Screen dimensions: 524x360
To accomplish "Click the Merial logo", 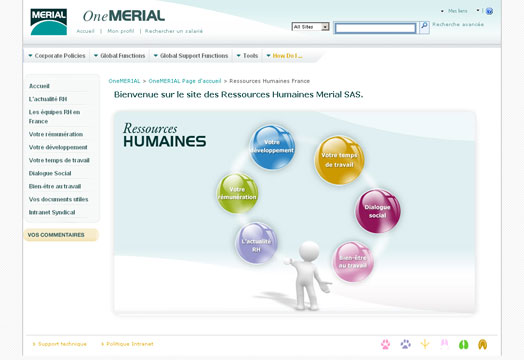I will [x=48, y=22].
